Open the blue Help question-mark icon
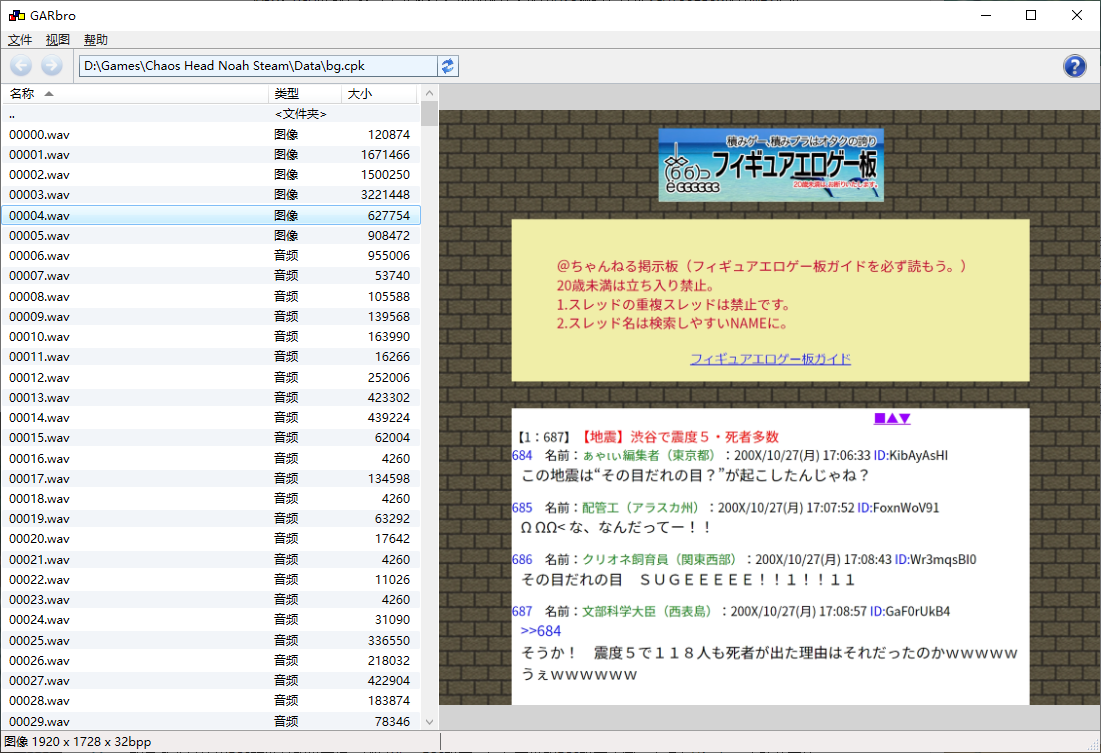 tap(1074, 67)
